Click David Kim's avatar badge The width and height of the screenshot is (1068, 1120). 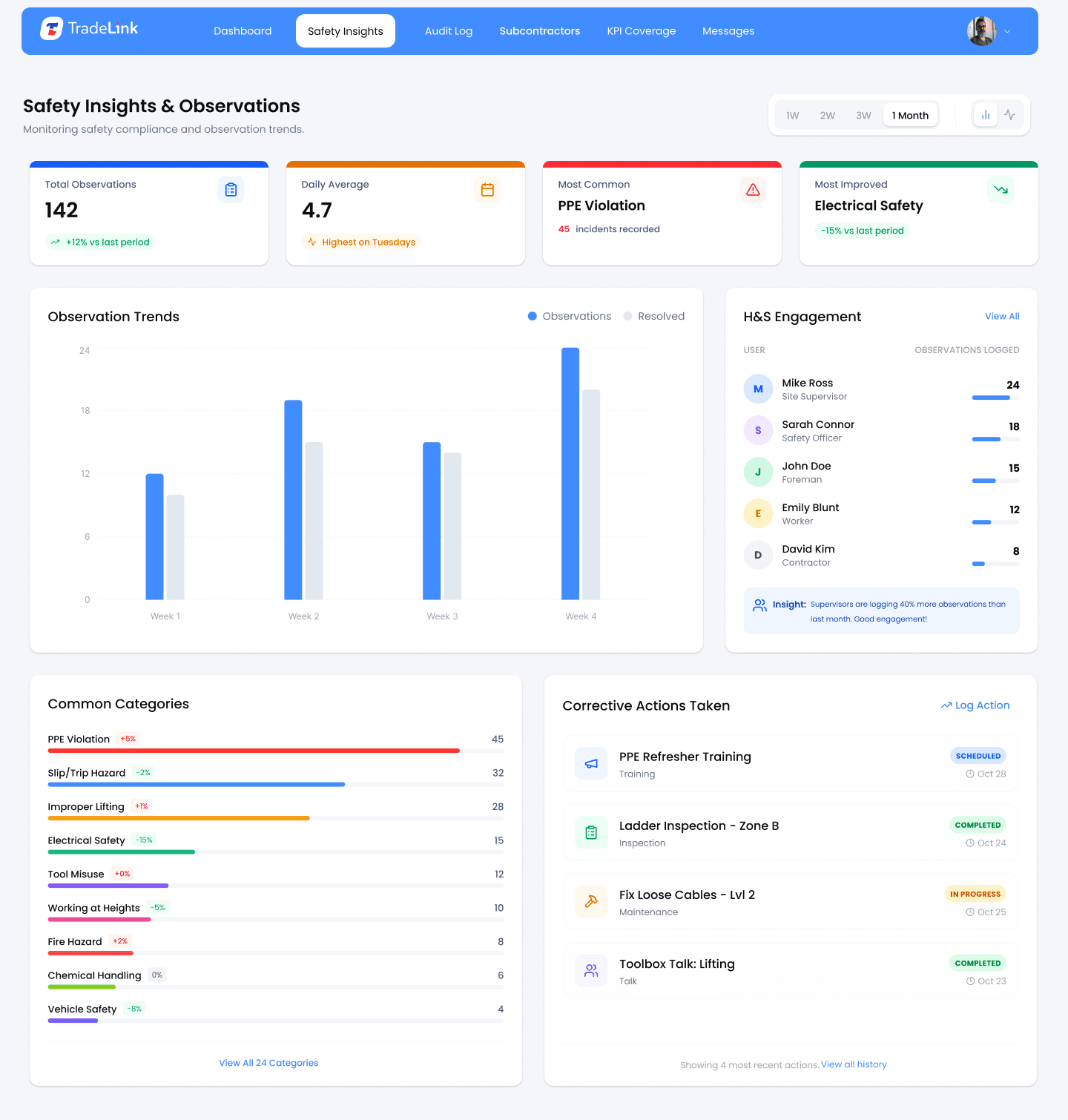click(x=758, y=555)
